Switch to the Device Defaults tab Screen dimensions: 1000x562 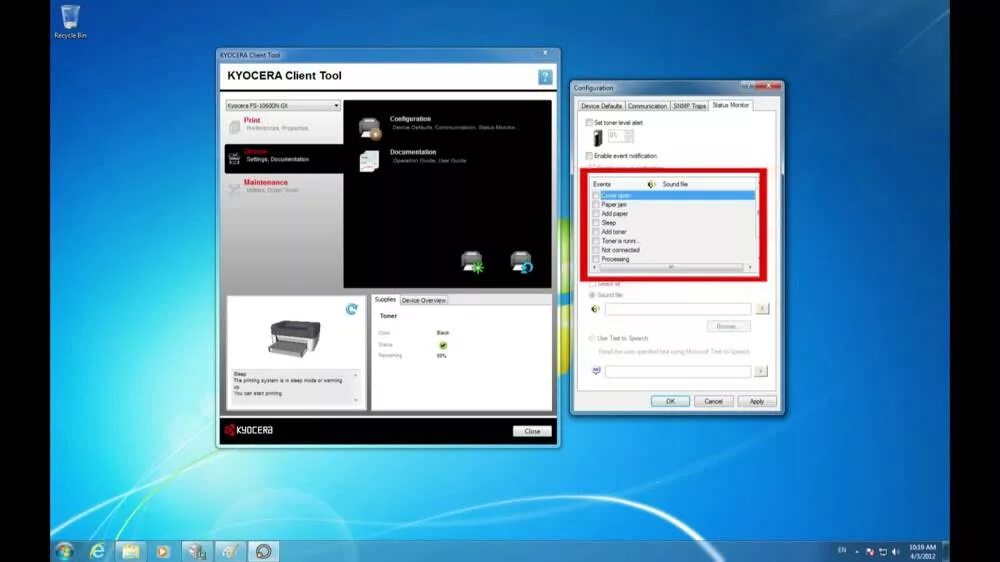(601, 106)
